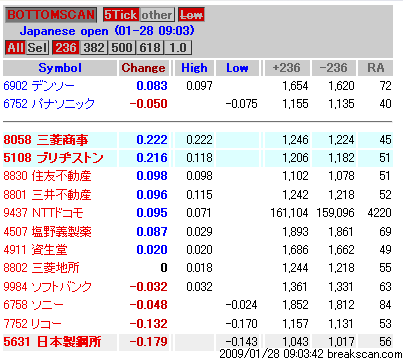This screenshot has width=403, height=360.
Task: Open the 4911 資生堂 symbol
Action: (x=35, y=250)
